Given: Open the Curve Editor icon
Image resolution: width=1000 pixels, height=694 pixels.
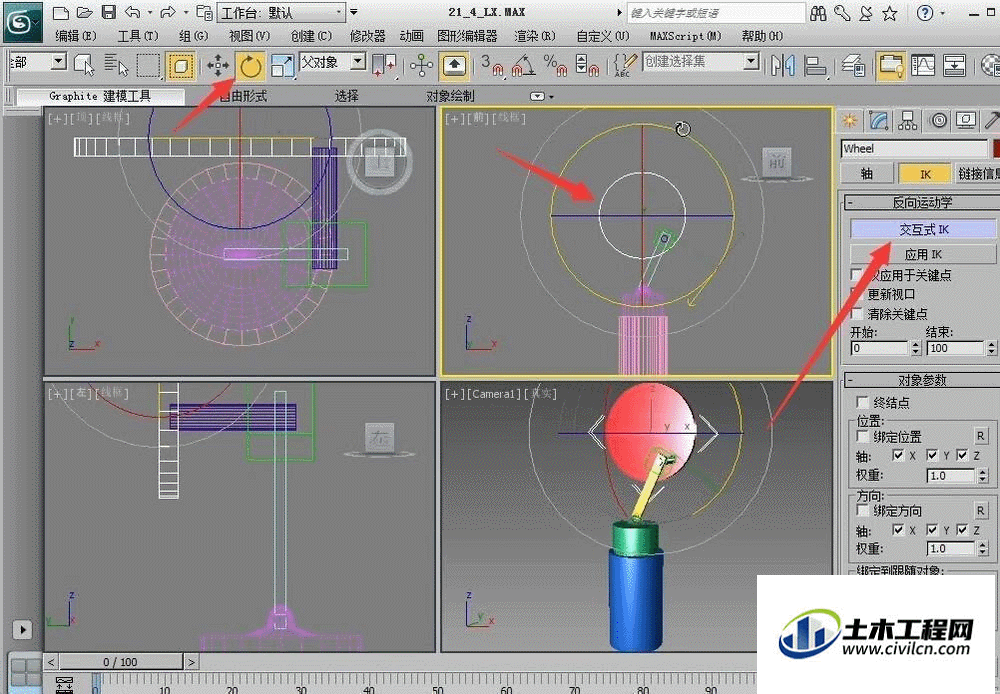Looking at the screenshot, I should [x=922, y=65].
